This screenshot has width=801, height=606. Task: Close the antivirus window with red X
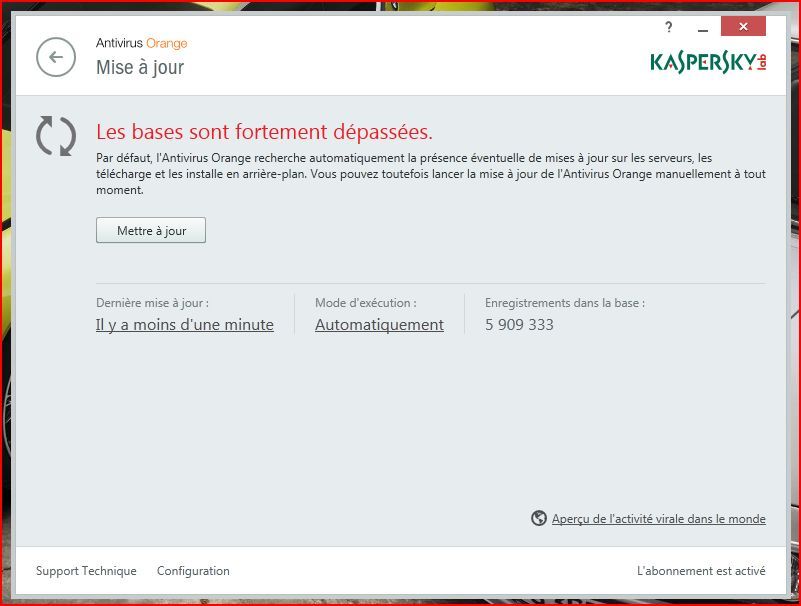click(743, 27)
